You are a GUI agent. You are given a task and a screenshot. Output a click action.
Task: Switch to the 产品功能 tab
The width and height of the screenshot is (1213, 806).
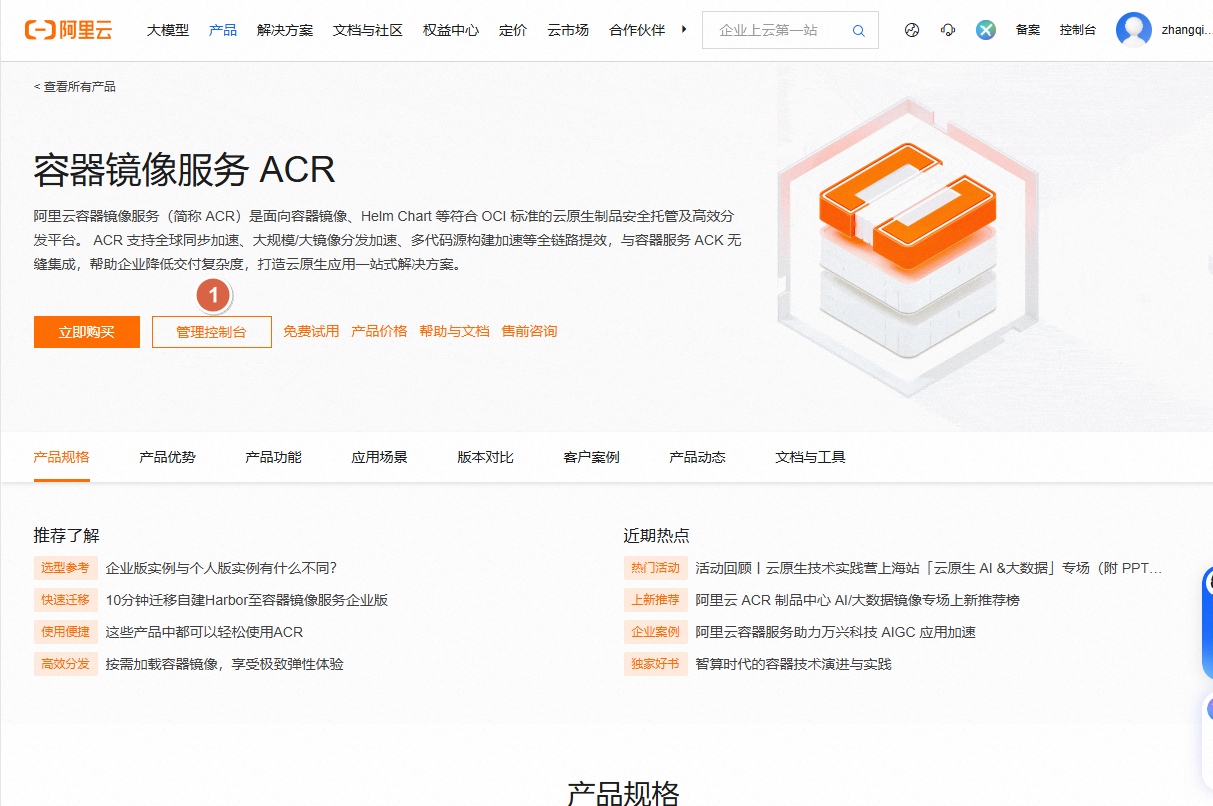pos(274,458)
